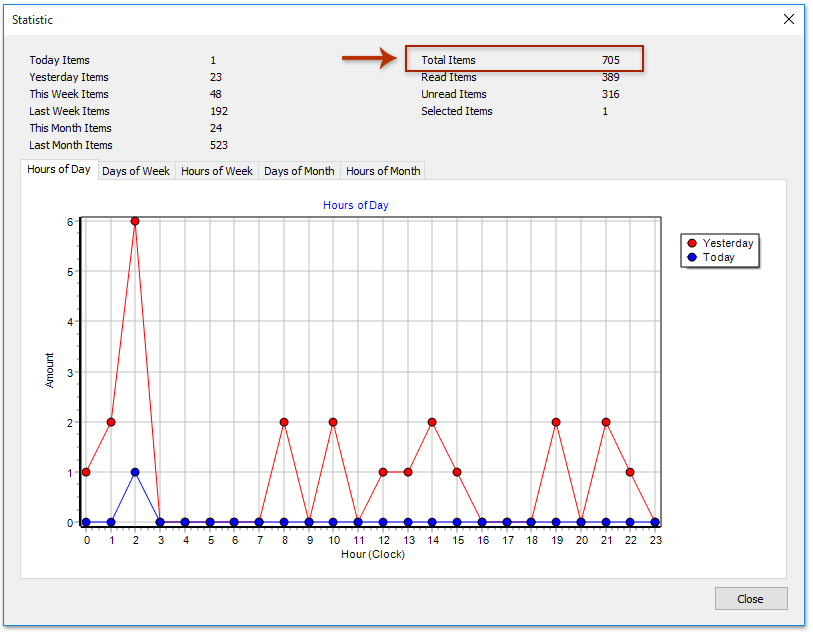This screenshot has width=813, height=637.
Task: Open the Hours of Week tab
Action: 216,171
